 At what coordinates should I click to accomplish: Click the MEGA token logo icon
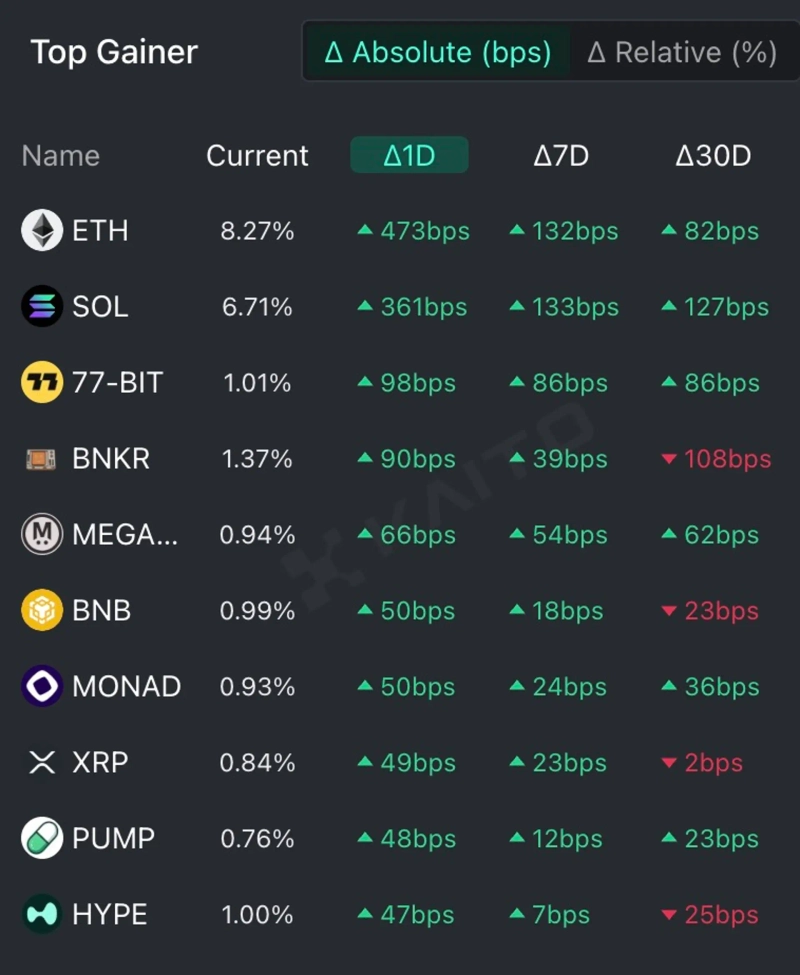click(42, 535)
